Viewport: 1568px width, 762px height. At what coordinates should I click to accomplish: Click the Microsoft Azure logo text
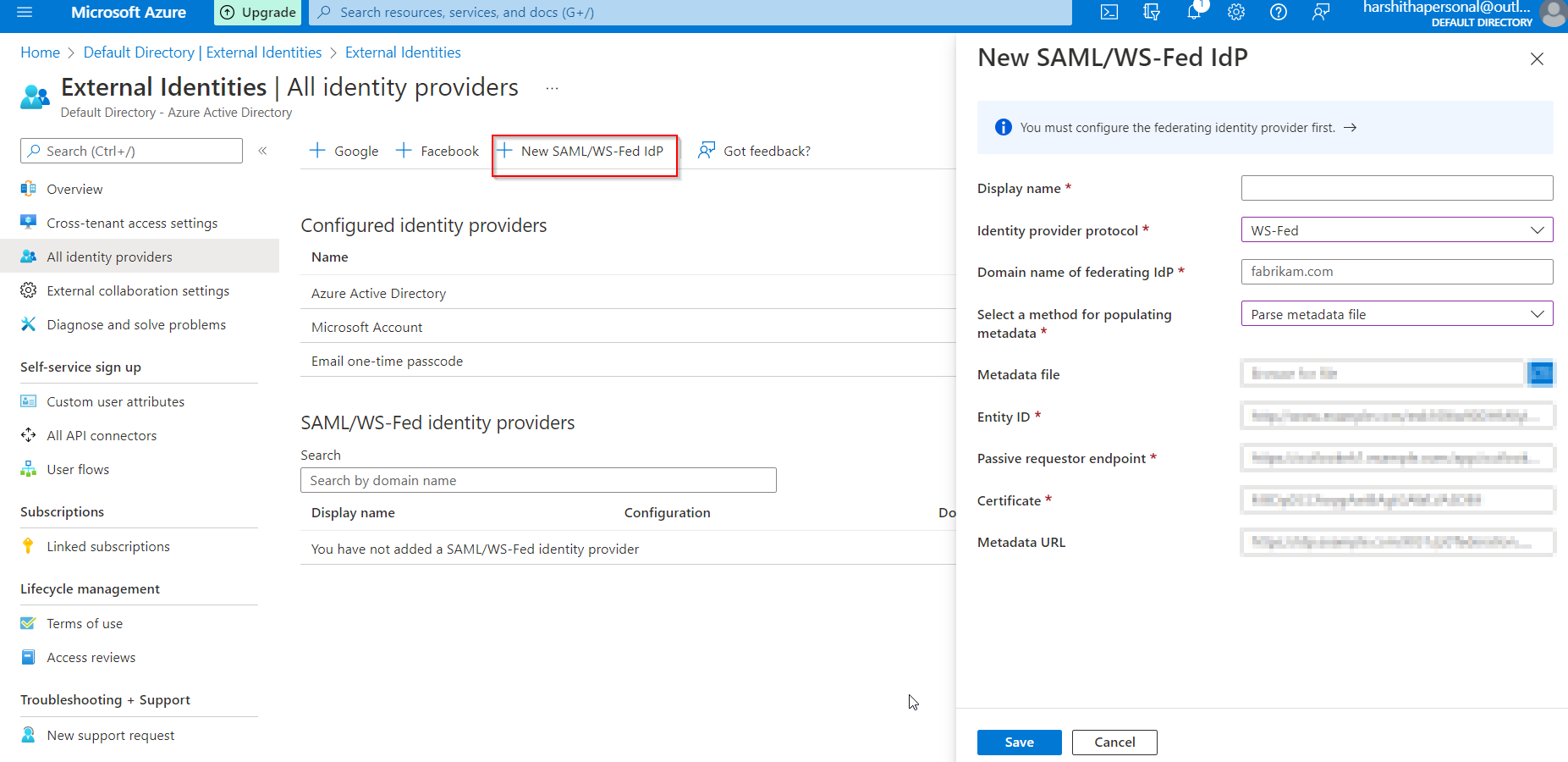click(x=129, y=13)
